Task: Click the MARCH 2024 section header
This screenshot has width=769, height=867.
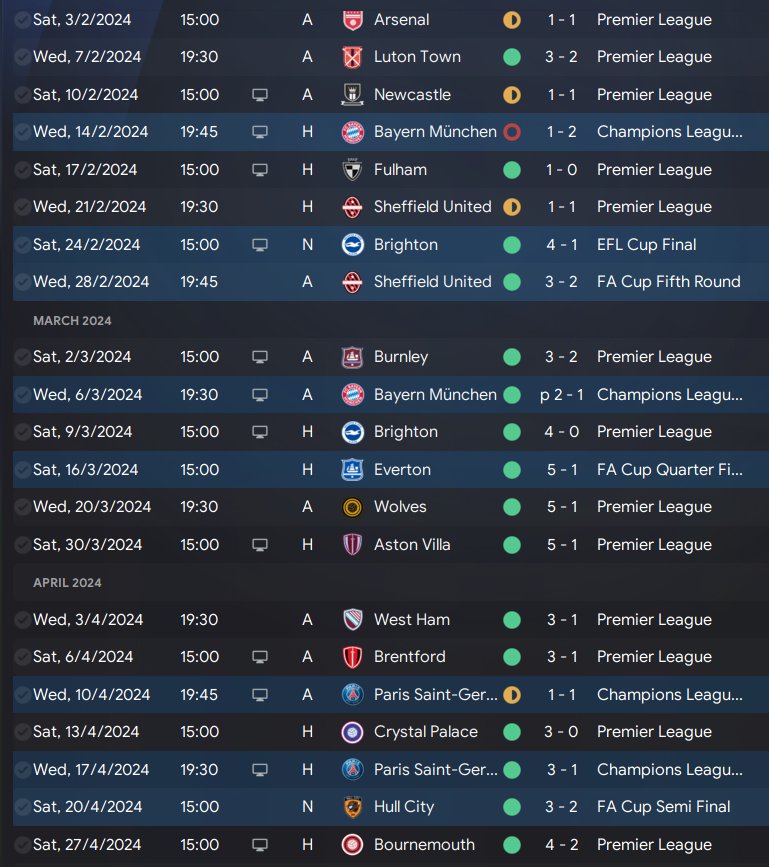Action: point(72,321)
